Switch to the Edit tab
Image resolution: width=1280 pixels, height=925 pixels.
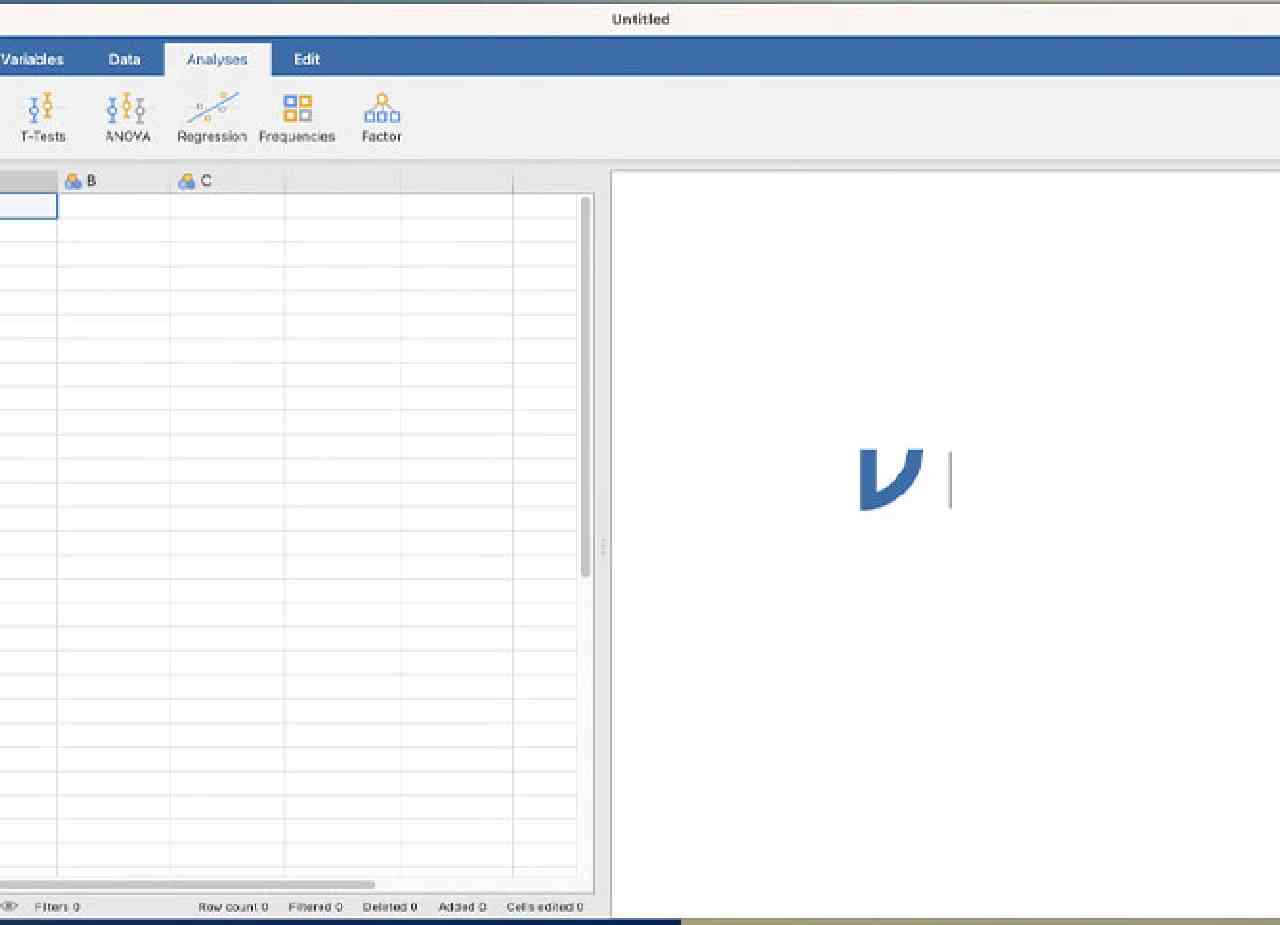pyautogui.click(x=307, y=59)
